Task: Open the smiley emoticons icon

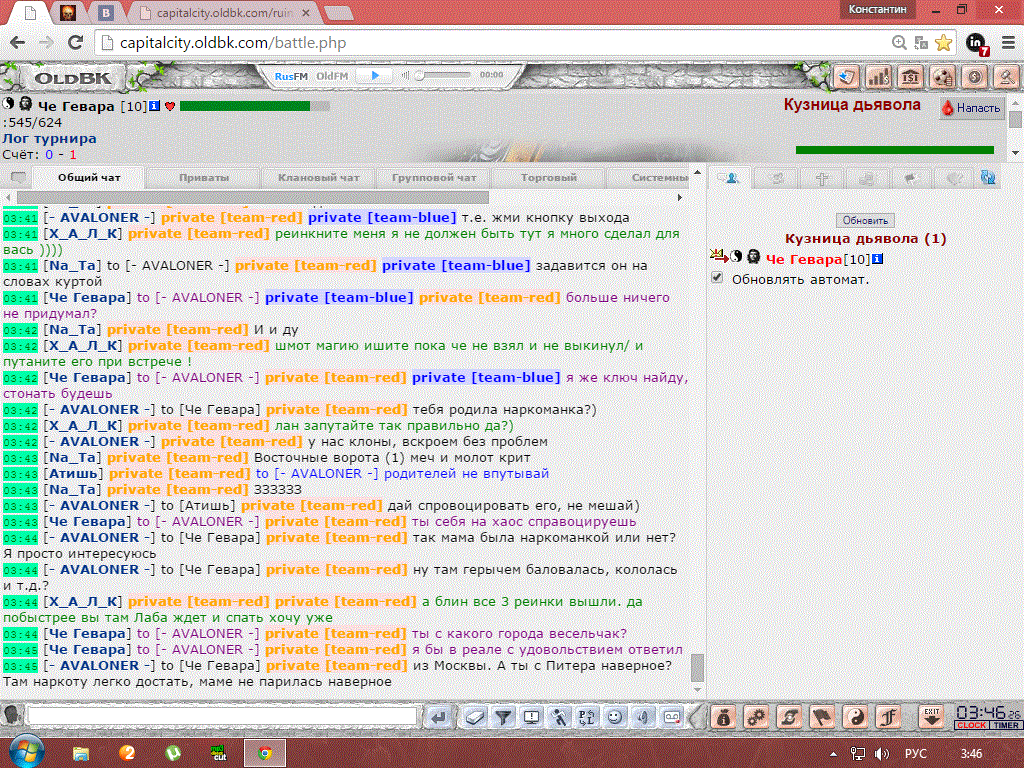Action: tap(615, 718)
